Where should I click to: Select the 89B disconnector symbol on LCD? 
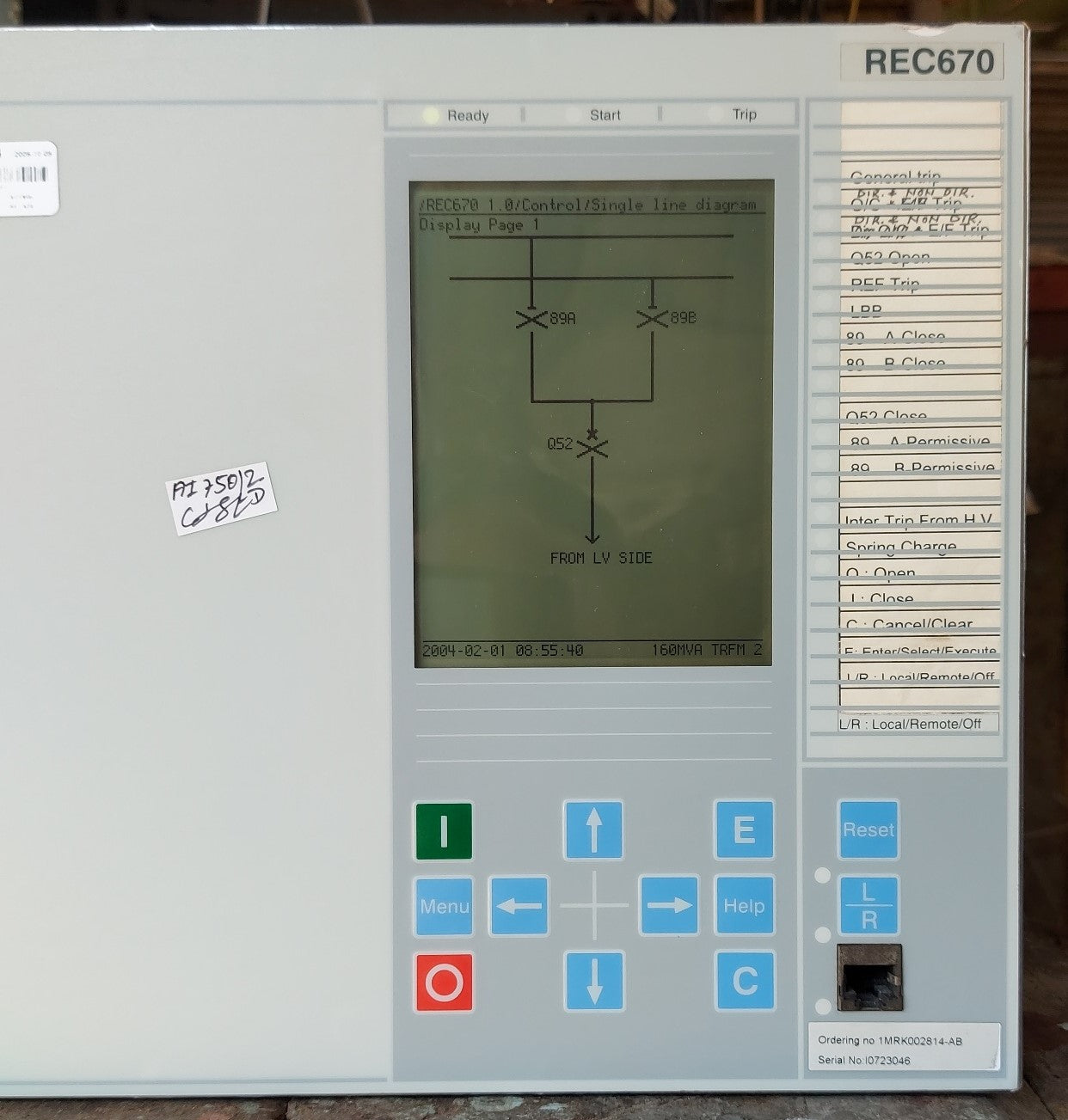click(652, 319)
